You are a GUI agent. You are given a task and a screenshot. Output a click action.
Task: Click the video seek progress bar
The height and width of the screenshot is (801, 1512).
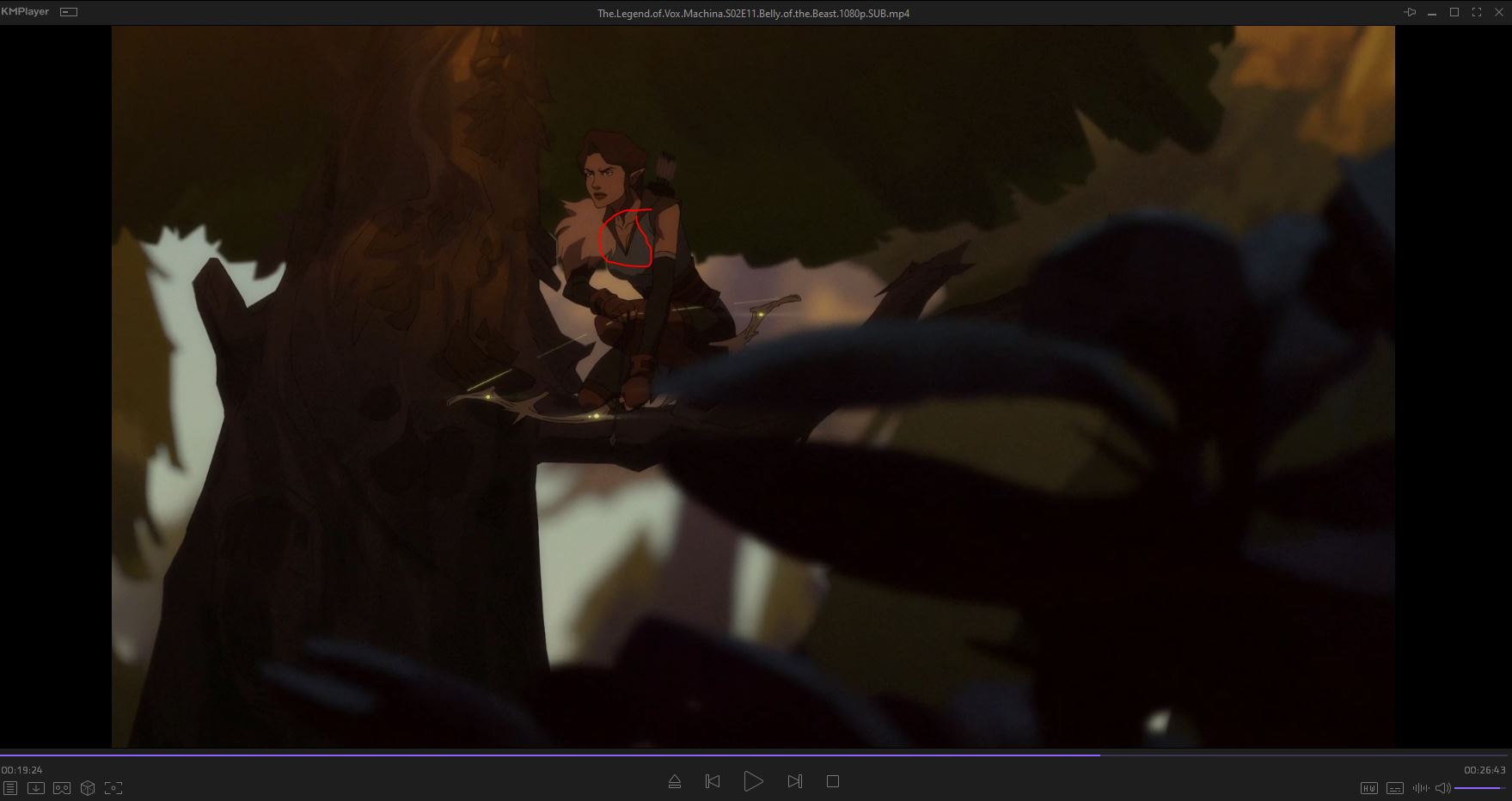755,755
